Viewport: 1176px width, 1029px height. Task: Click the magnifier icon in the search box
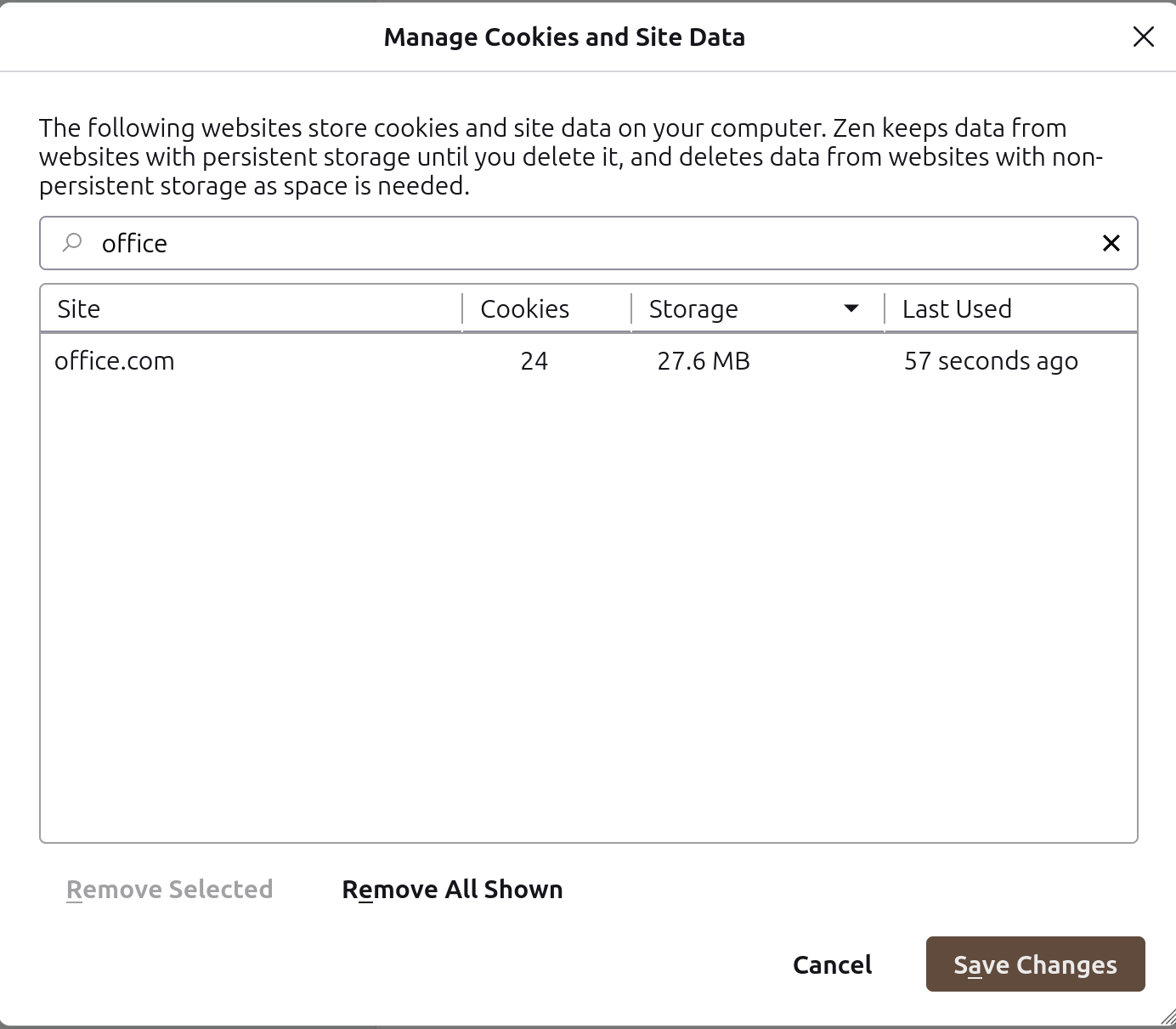click(x=73, y=243)
